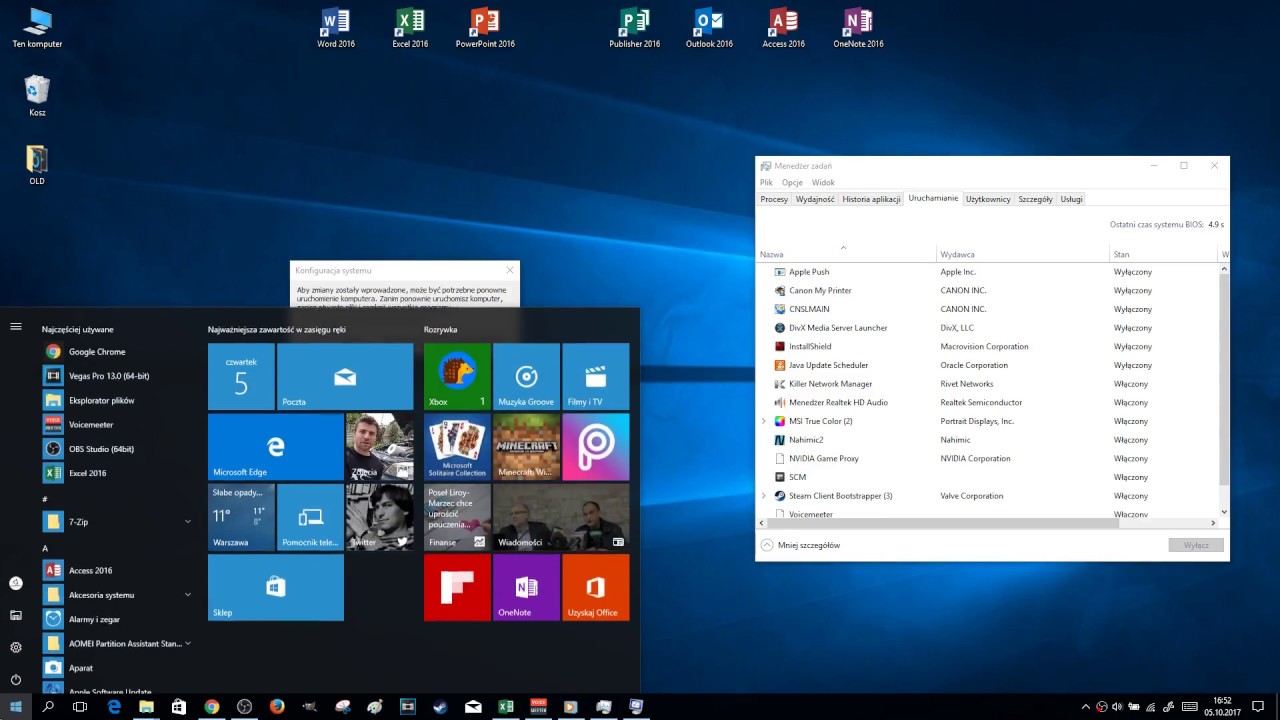The height and width of the screenshot is (720, 1280).
Task: Open Publisher 2016 desktop shortcut
Action: (635, 28)
